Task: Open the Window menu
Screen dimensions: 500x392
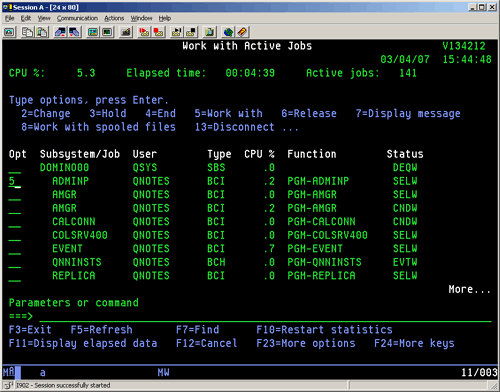Action: click(141, 18)
